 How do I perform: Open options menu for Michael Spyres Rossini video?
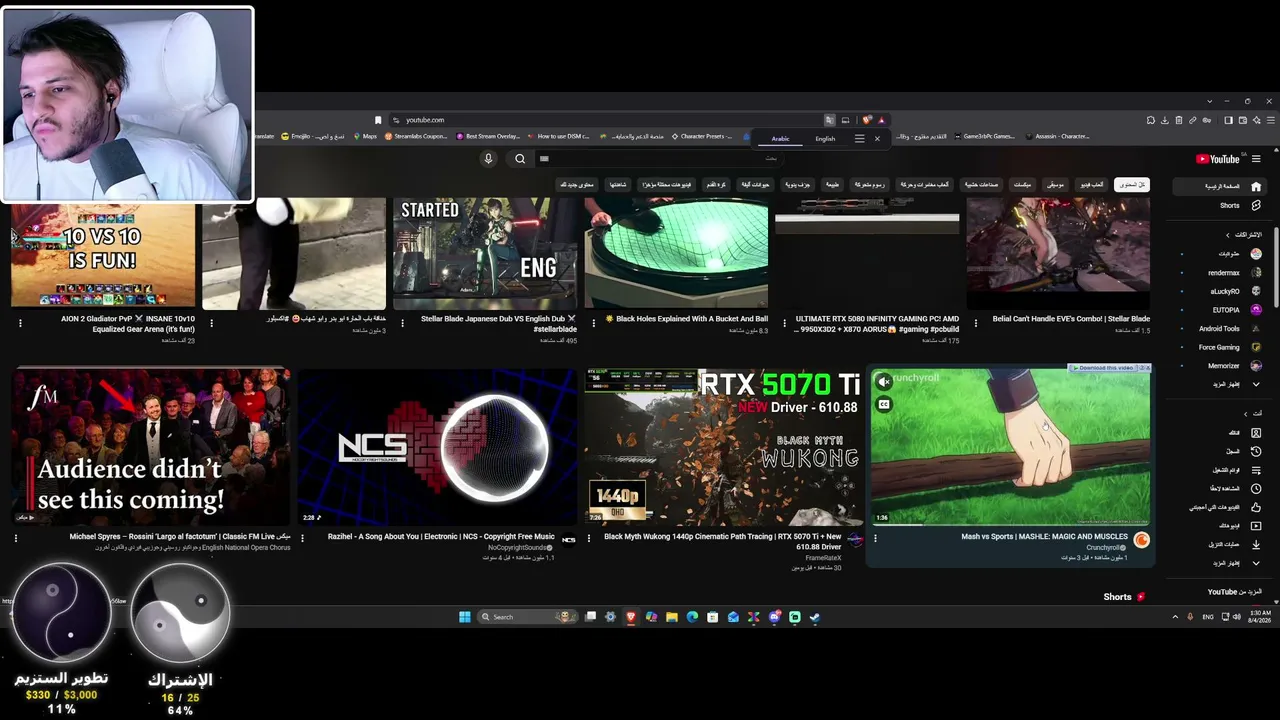(16, 538)
